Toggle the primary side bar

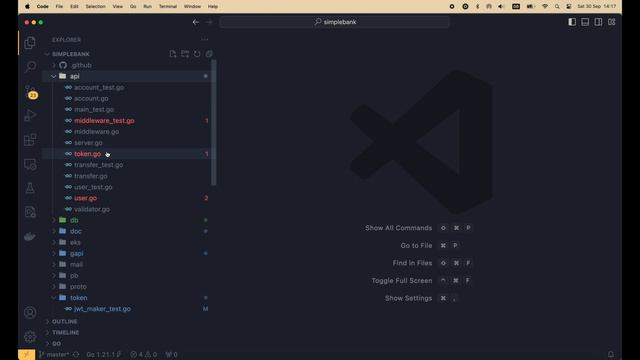tap(572, 22)
